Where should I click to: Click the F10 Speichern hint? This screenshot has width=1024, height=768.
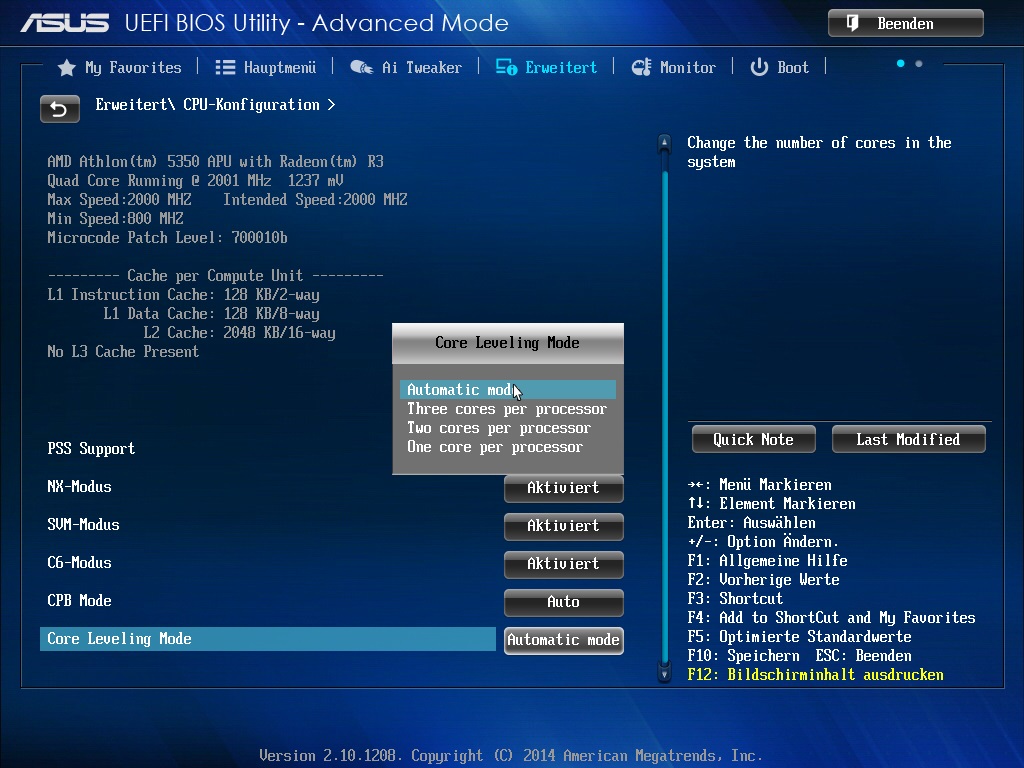(743, 656)
